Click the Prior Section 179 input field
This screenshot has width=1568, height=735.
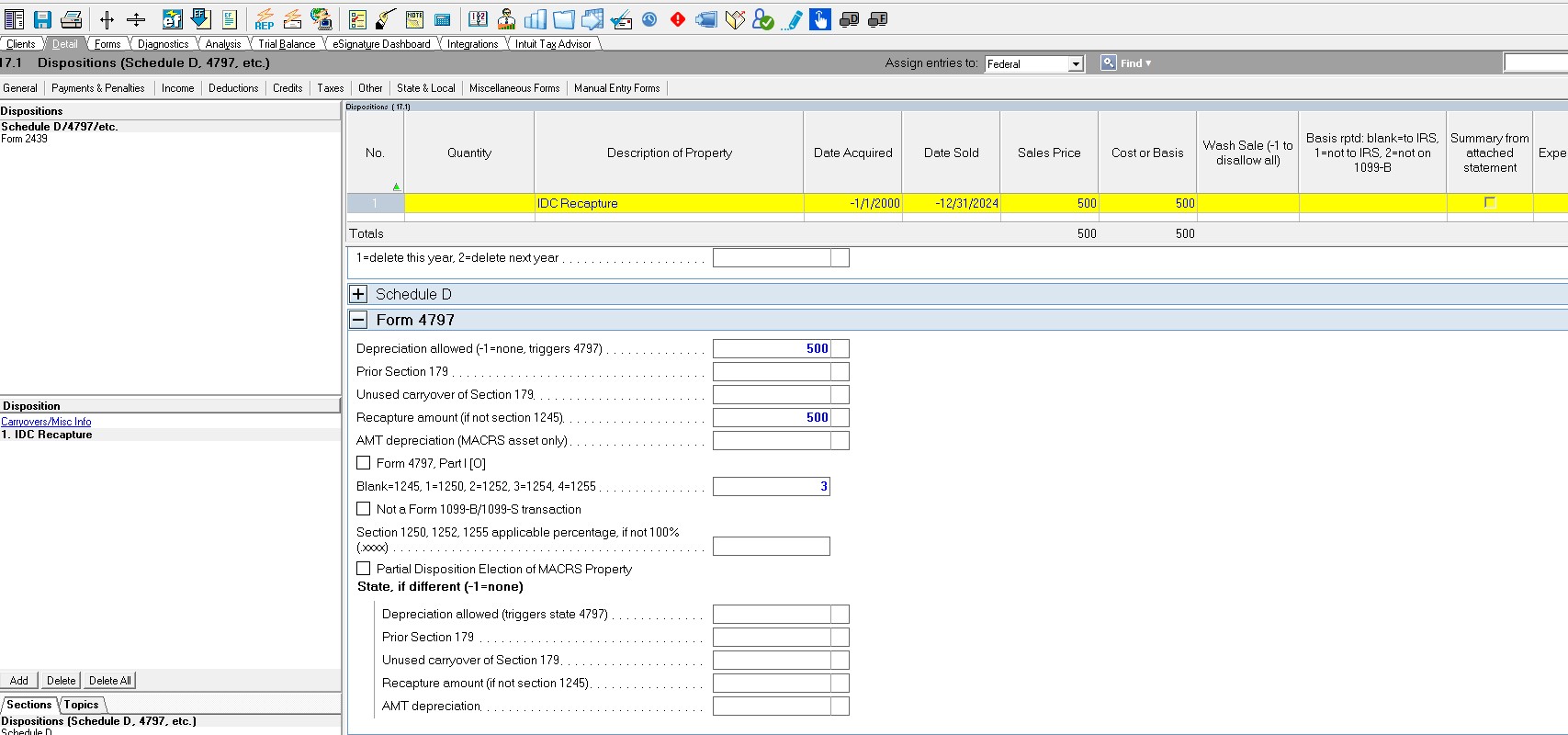tap(772, 371)
